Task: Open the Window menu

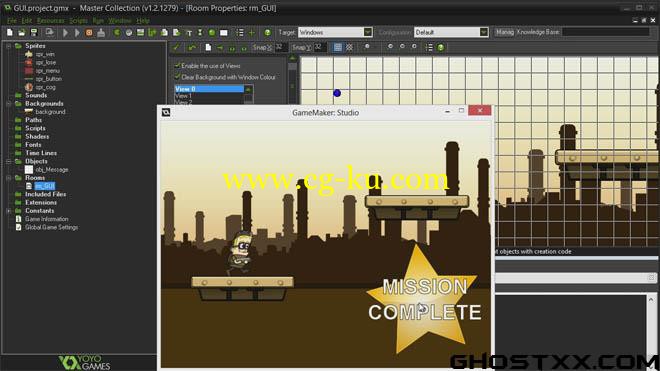Action: [120, 21]
